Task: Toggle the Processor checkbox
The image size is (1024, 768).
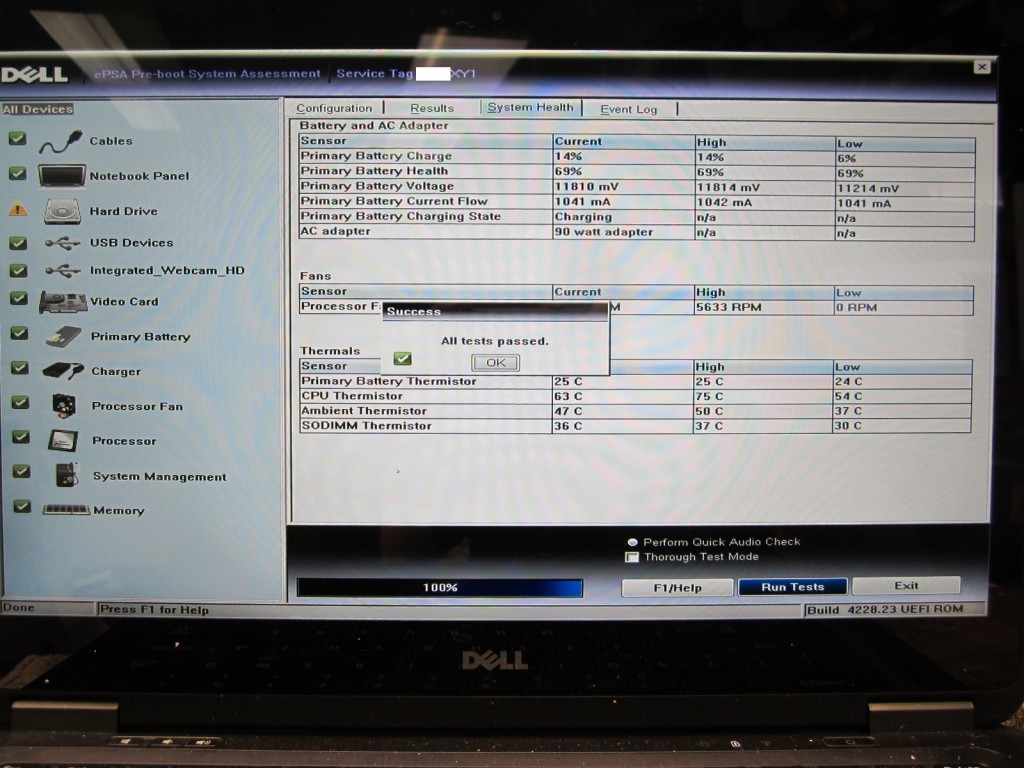Action: (22, 437)
